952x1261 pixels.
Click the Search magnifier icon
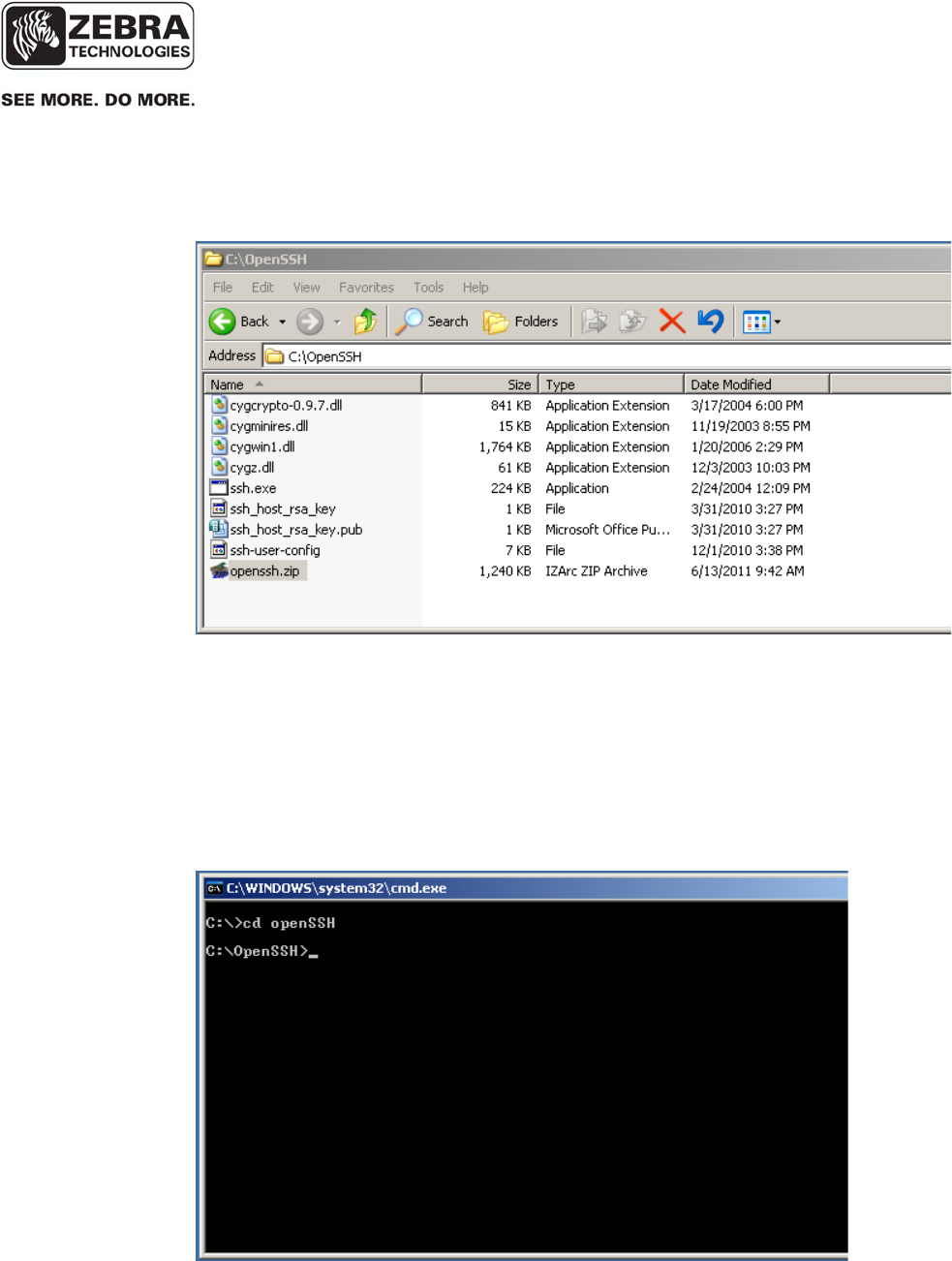[409, 322]
